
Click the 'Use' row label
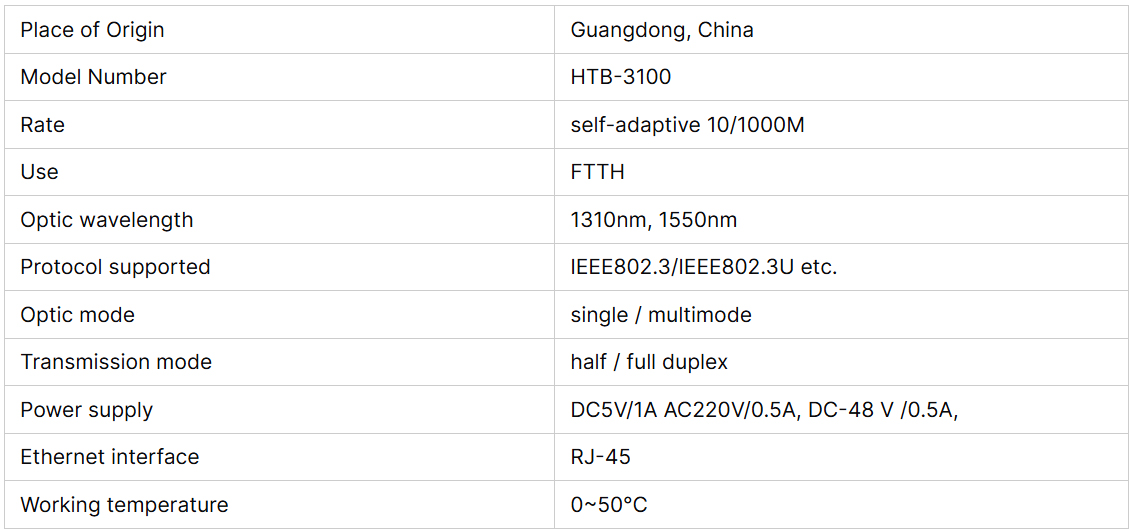[x=39, y=172]
